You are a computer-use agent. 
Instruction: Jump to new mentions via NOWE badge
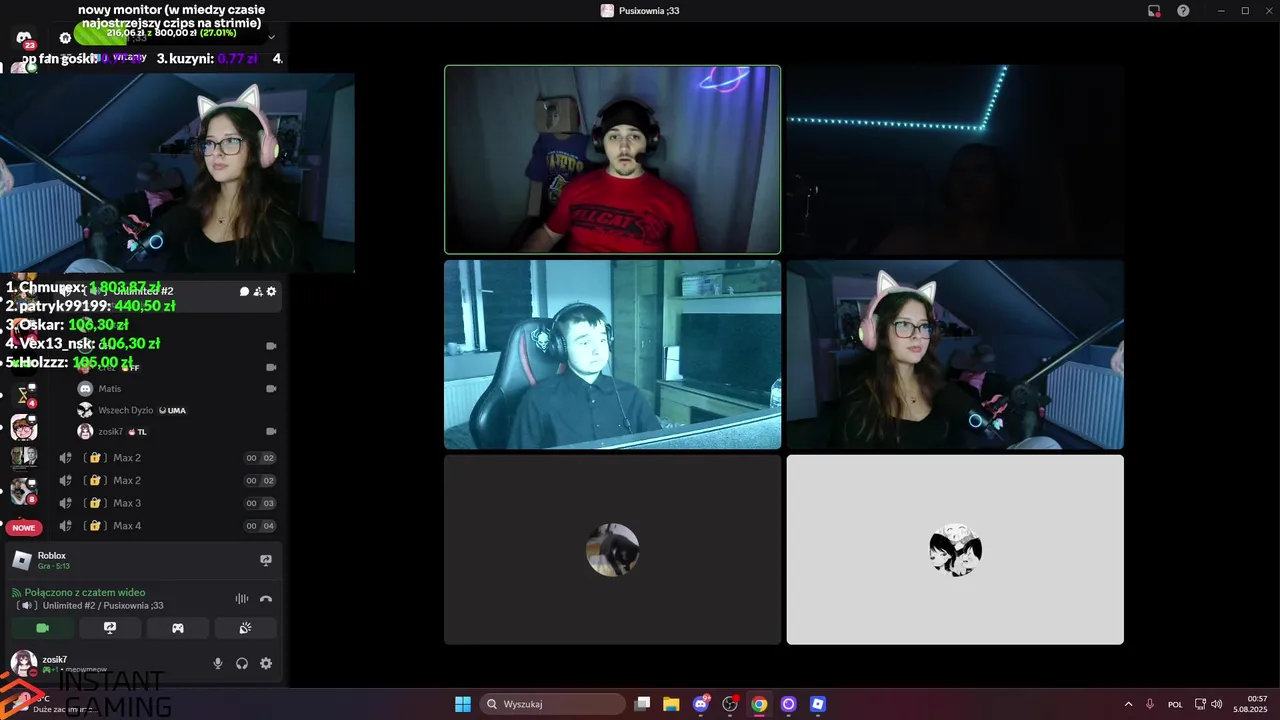[x=24, y=527]
